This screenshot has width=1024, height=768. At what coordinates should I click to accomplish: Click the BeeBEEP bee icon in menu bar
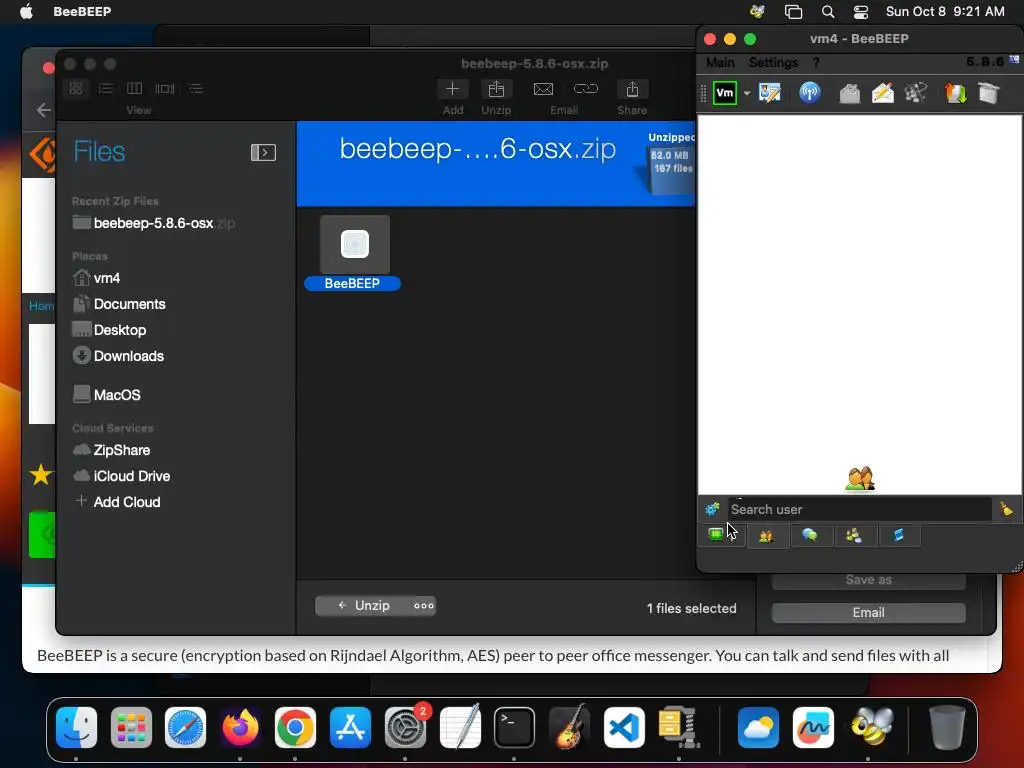[x=758, y=11]
